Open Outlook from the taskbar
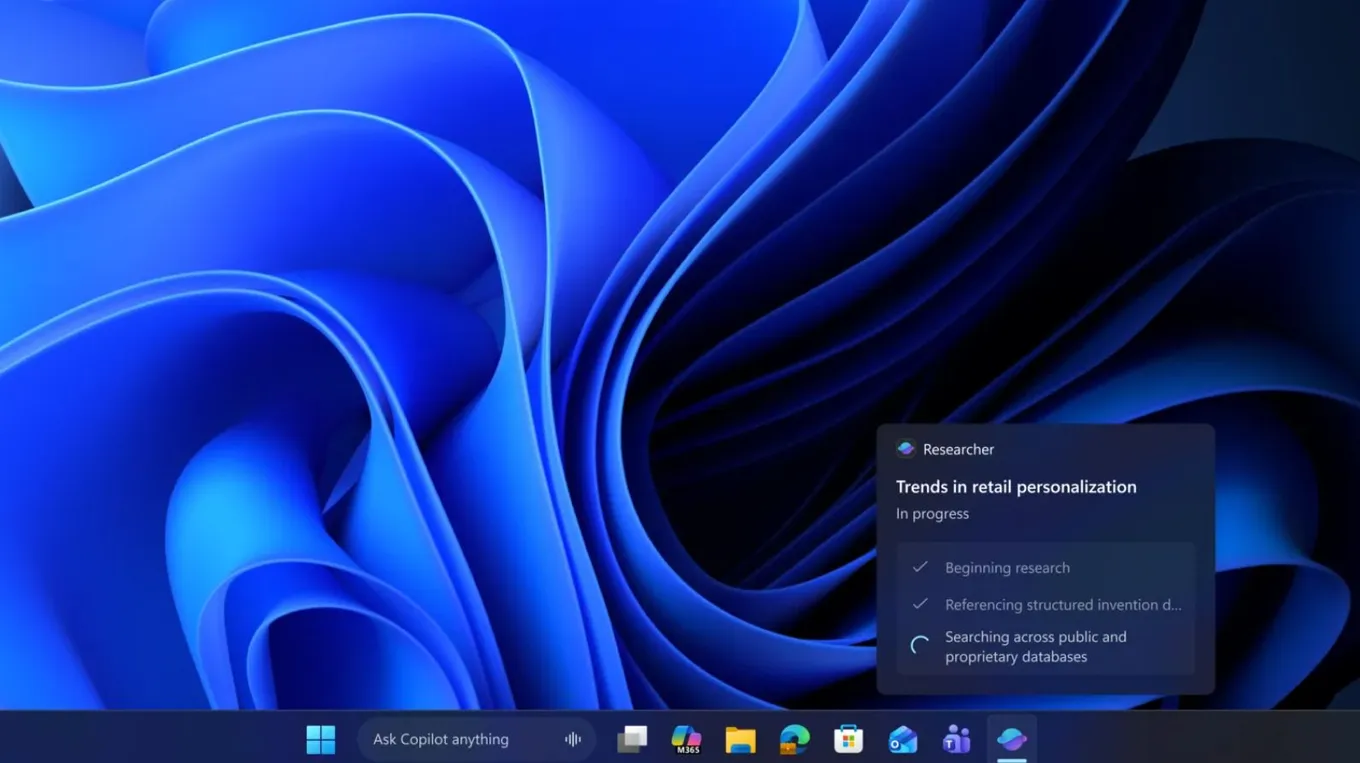The height and width of the screenshot is (763, 1360). [x=902, y=739]
